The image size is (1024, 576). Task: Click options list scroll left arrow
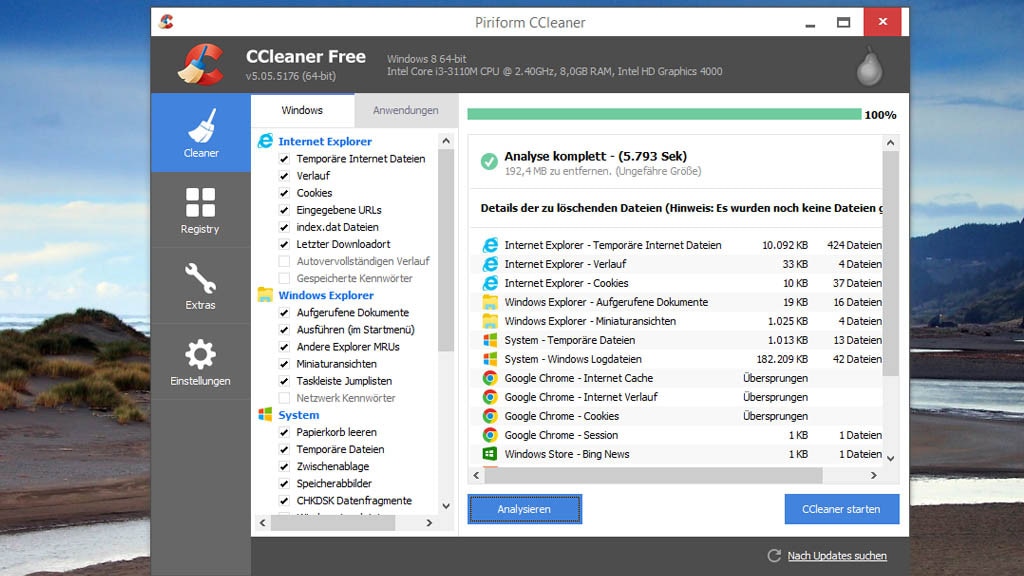(x=263, y=522)
